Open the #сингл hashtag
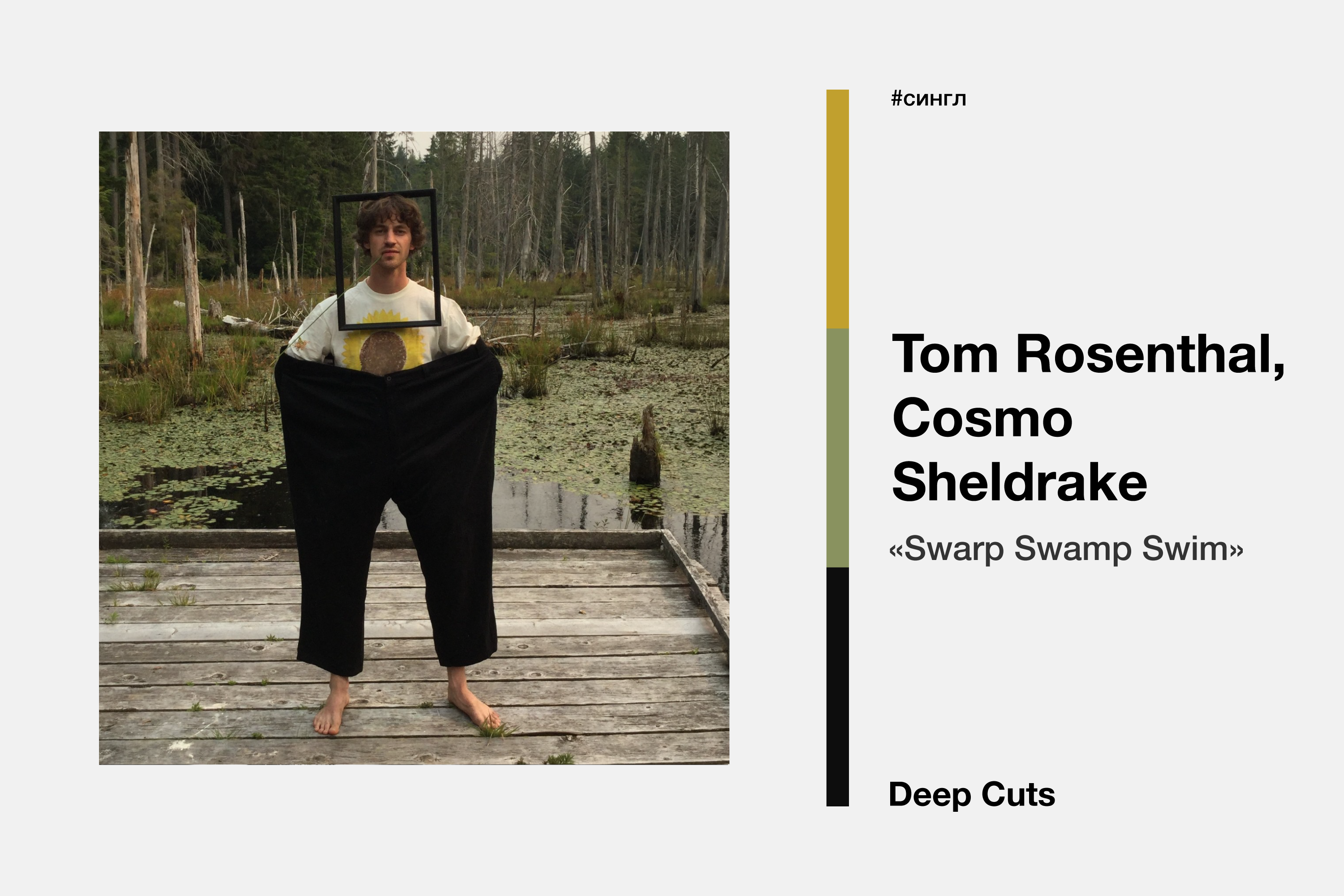Screen dimensions: 1344x896 [x=929, y=99]
